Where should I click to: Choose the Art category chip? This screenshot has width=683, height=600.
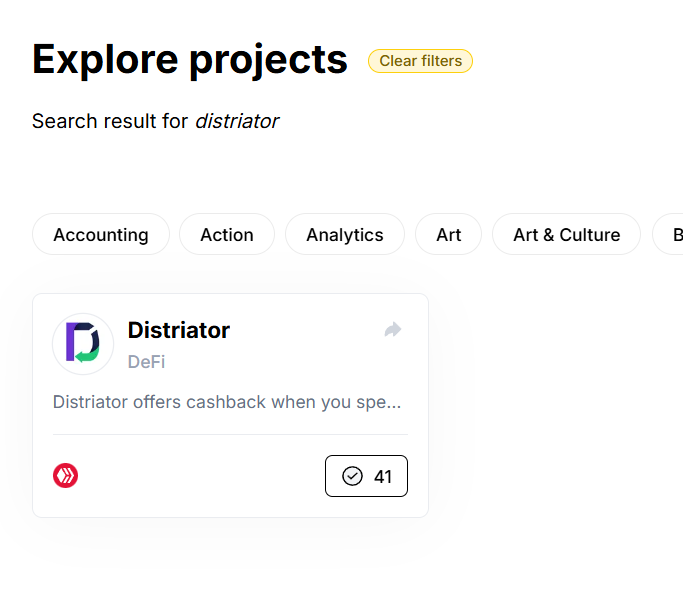coord(448,234)
